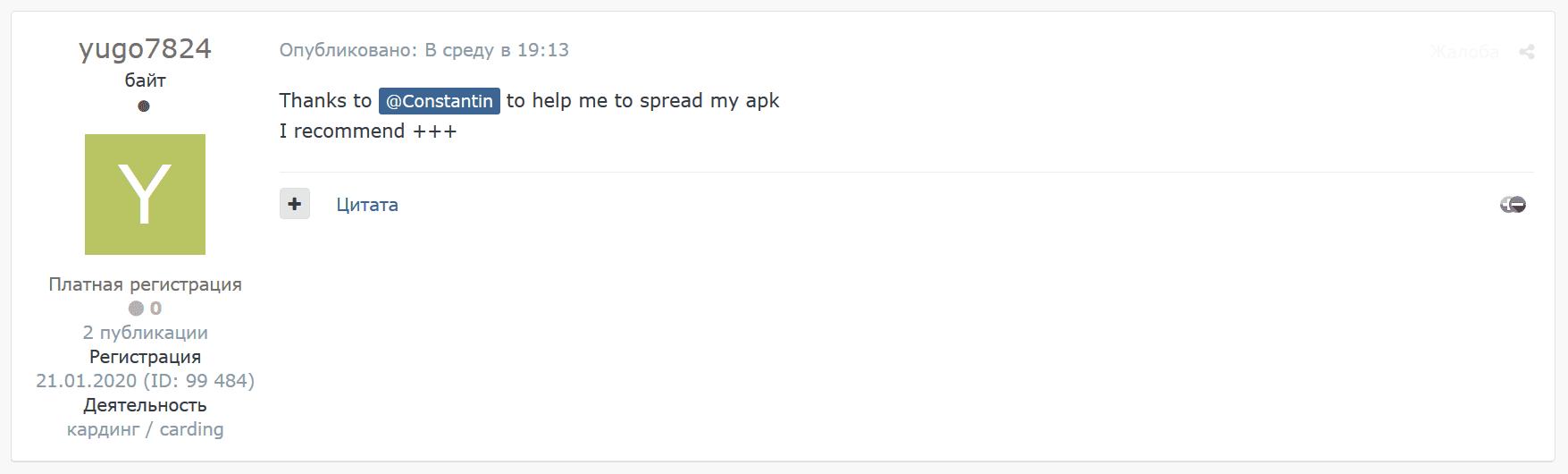1568x474 pixels.
Task: Click the Платная регистрация group label
Action: click(x=145, y=284)
